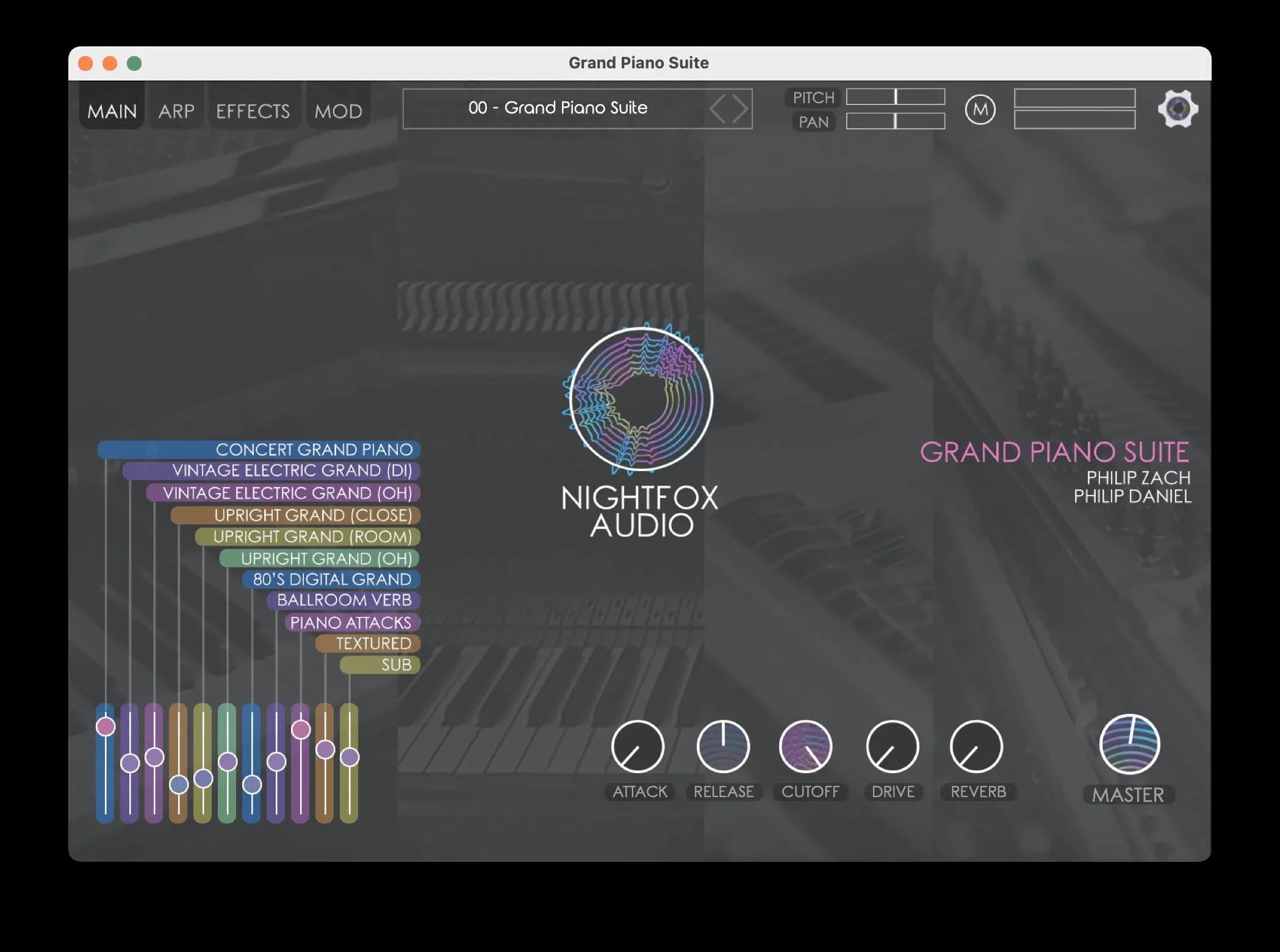Select the MOD tab
The image size is (1280, 952).
[x=338, y=110]
